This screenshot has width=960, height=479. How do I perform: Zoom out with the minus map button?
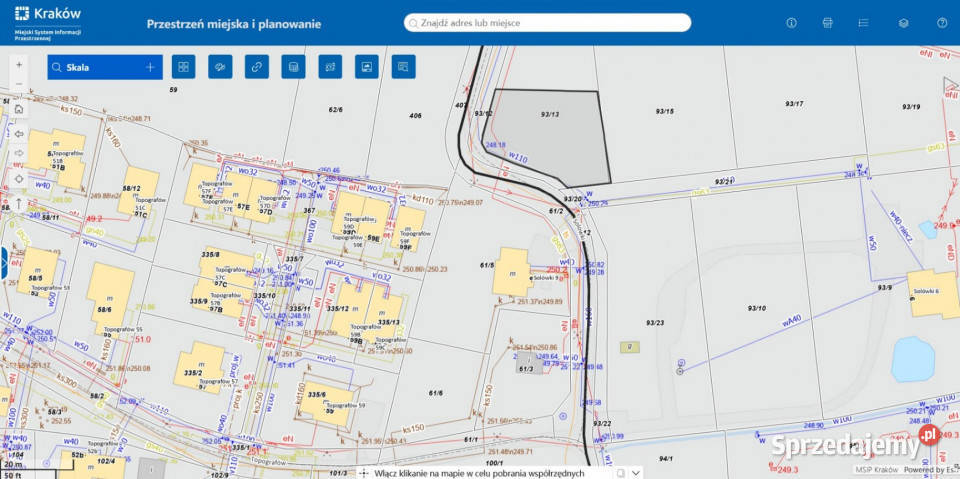19,84
